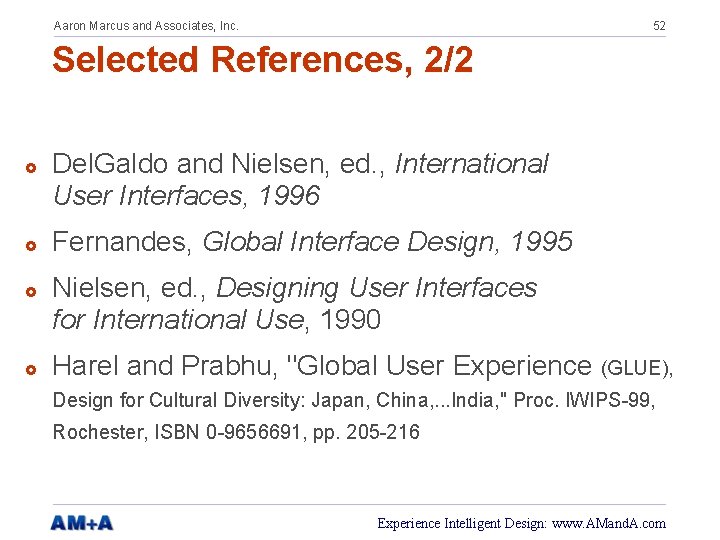The height and width of the screenshot is (540, 720).
Task: Click the bullet before "DelGaldo and Nielsen"
Action: [31, 168]
